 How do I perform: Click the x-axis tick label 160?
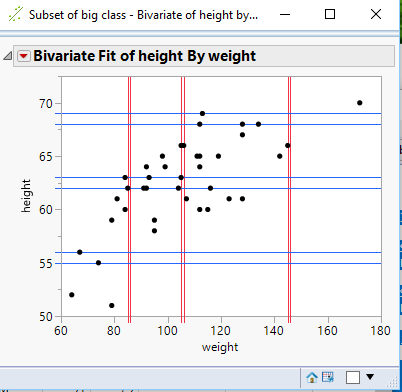pyautogui.click(x=328, y=331)
